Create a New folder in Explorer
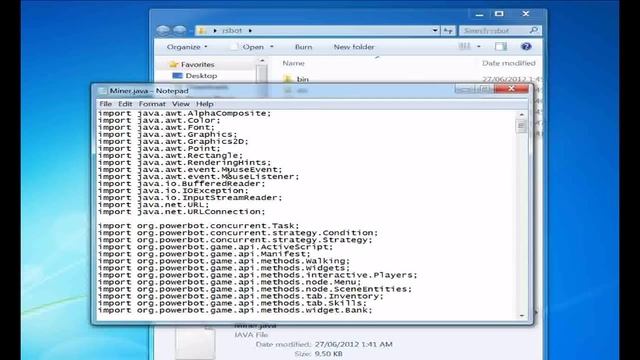This screenshot has width=640, height=360. pyautogui.click(x=354, y=47)
